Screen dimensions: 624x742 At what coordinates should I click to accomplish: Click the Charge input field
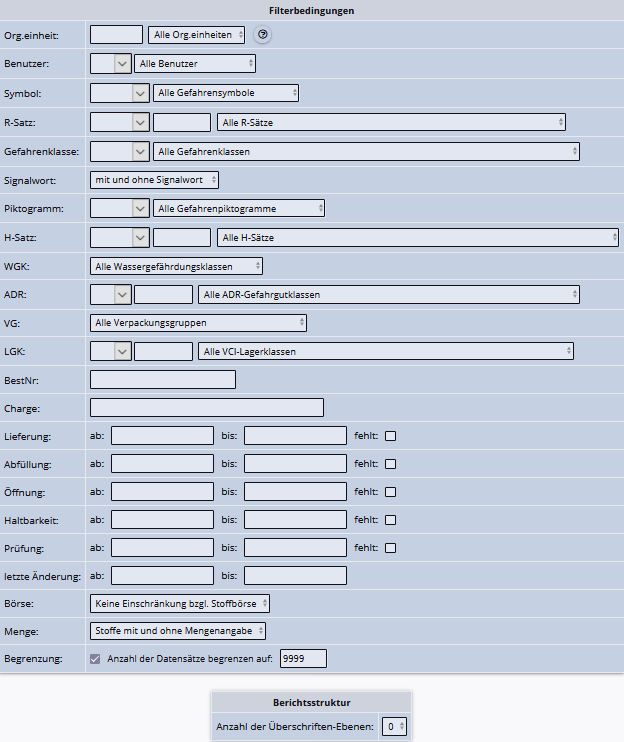point(207,408)
